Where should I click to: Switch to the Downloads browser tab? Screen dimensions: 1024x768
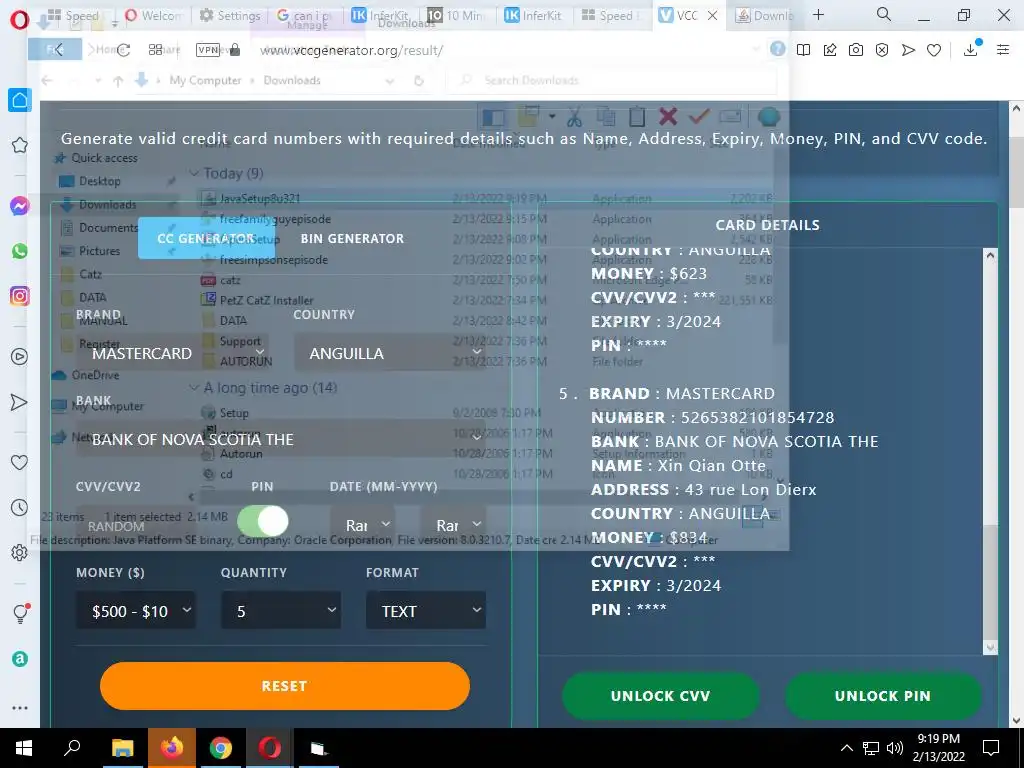click(x=765, y=15)
